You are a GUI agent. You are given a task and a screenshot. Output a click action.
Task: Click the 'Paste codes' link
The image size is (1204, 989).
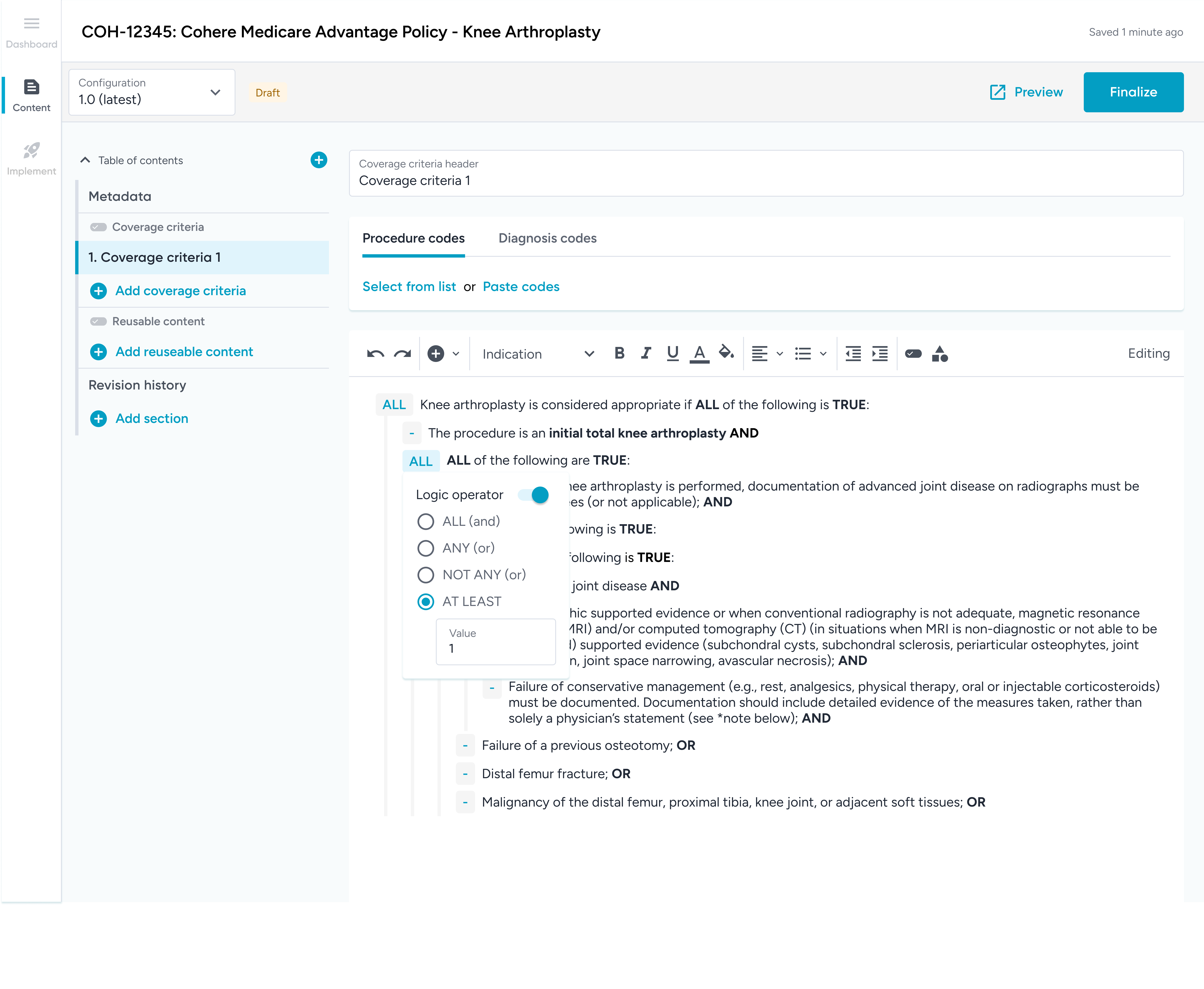click(521, 287)
